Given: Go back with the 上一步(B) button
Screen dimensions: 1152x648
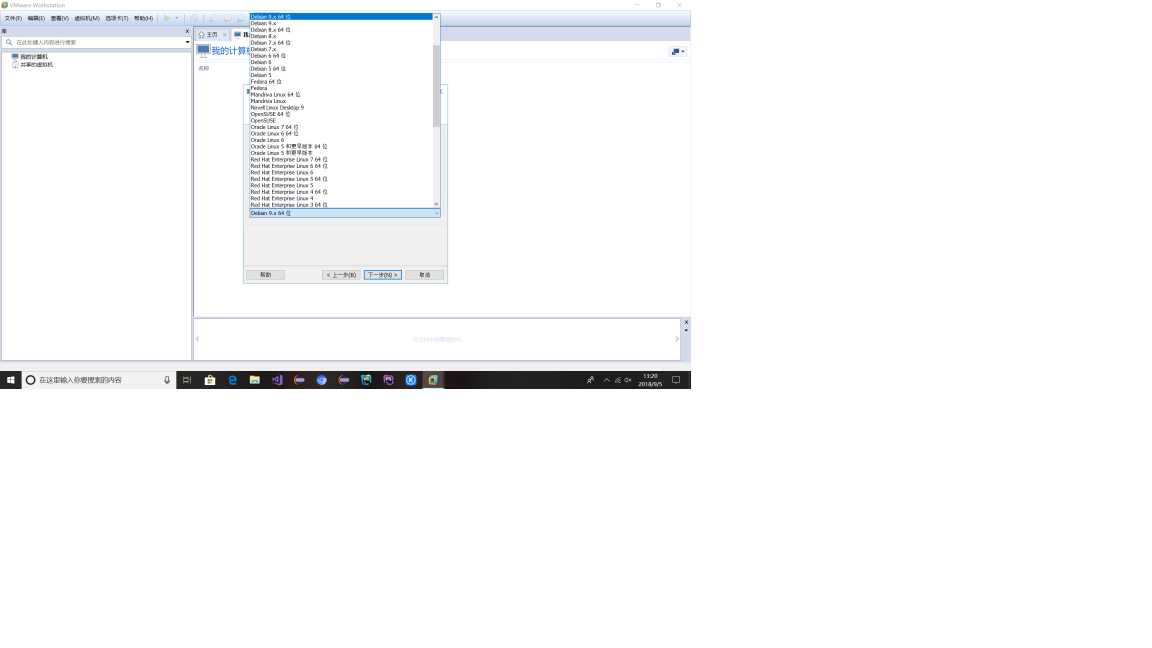Looking at the screenshot, I should click(x=341, y=275).
